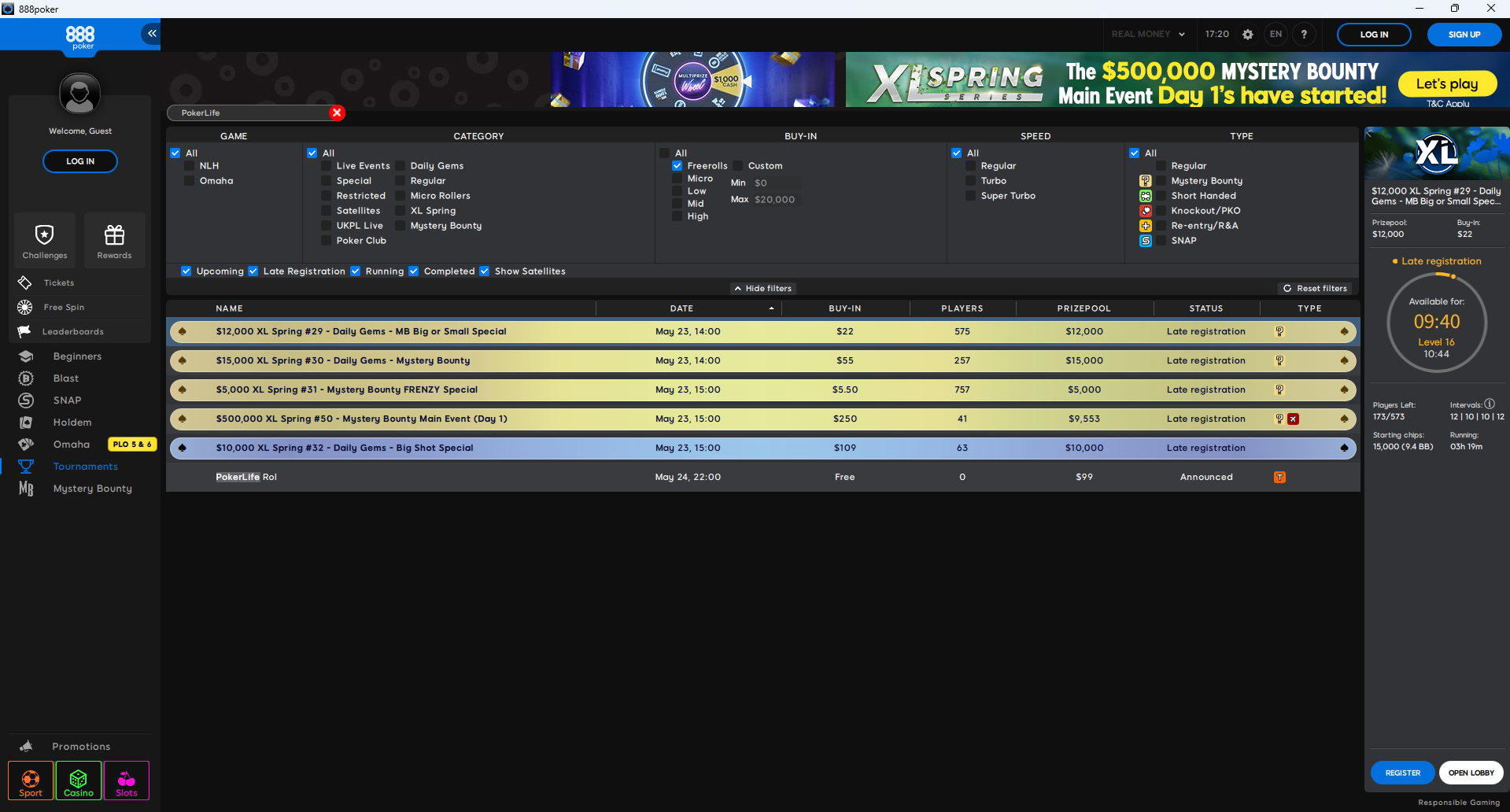Click the guest avatar icon
The height and width of the screenshot is (812, 1510).
coord(79,94)
